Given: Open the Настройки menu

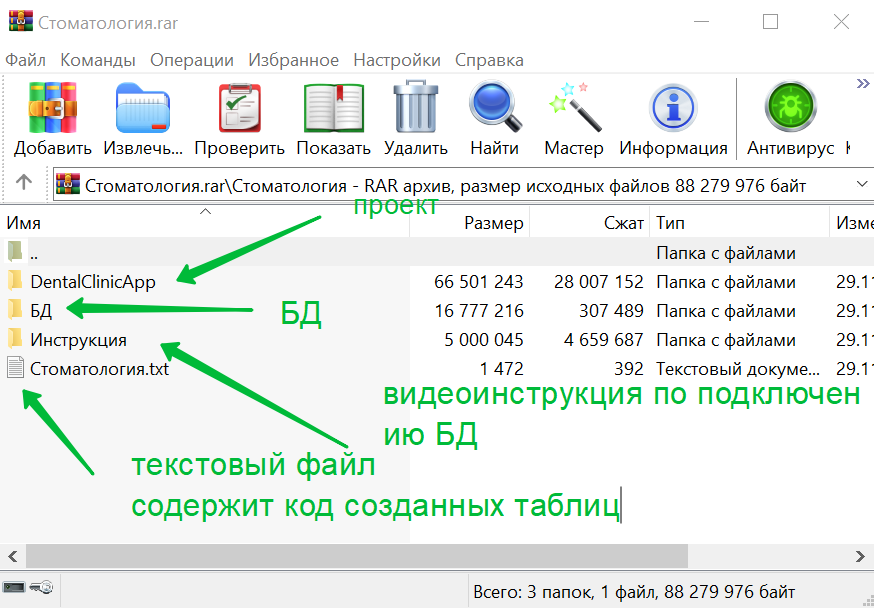Looking at the screenshot, I should click(396, 60).
